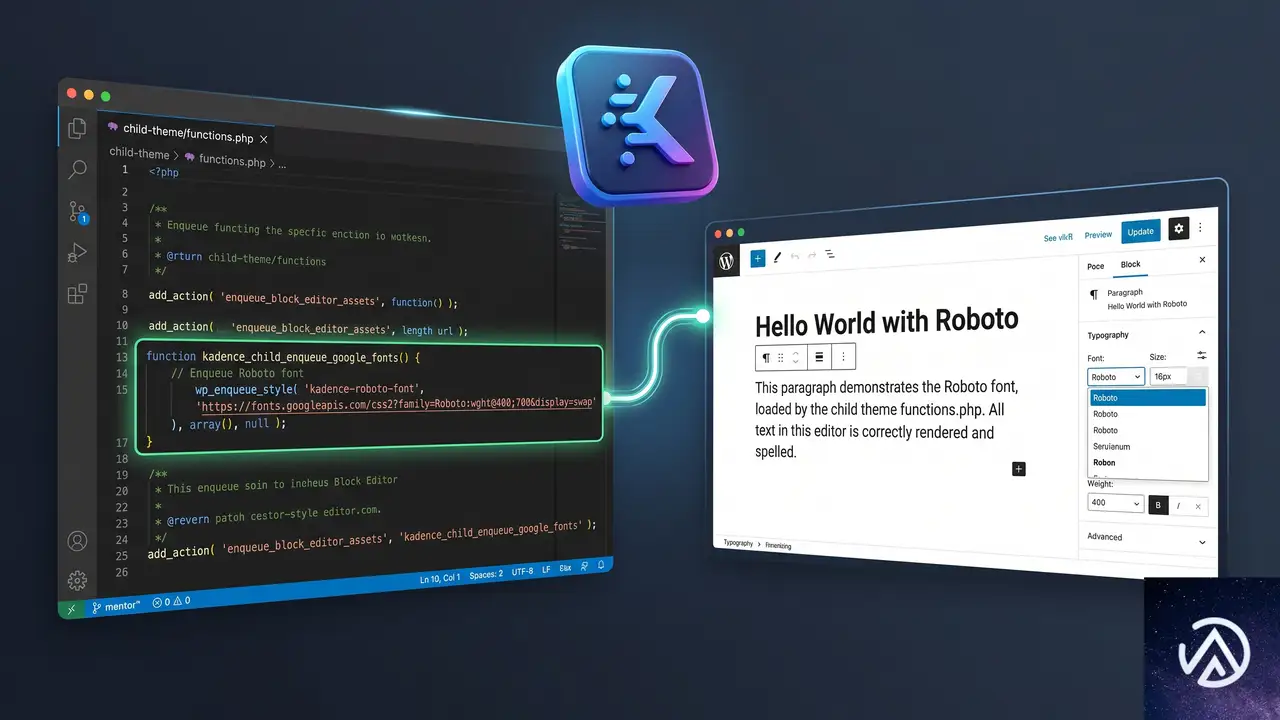Viewport: 1280px width, 720px height.
Task: Click the X button beside italic
Action: 1198,507
